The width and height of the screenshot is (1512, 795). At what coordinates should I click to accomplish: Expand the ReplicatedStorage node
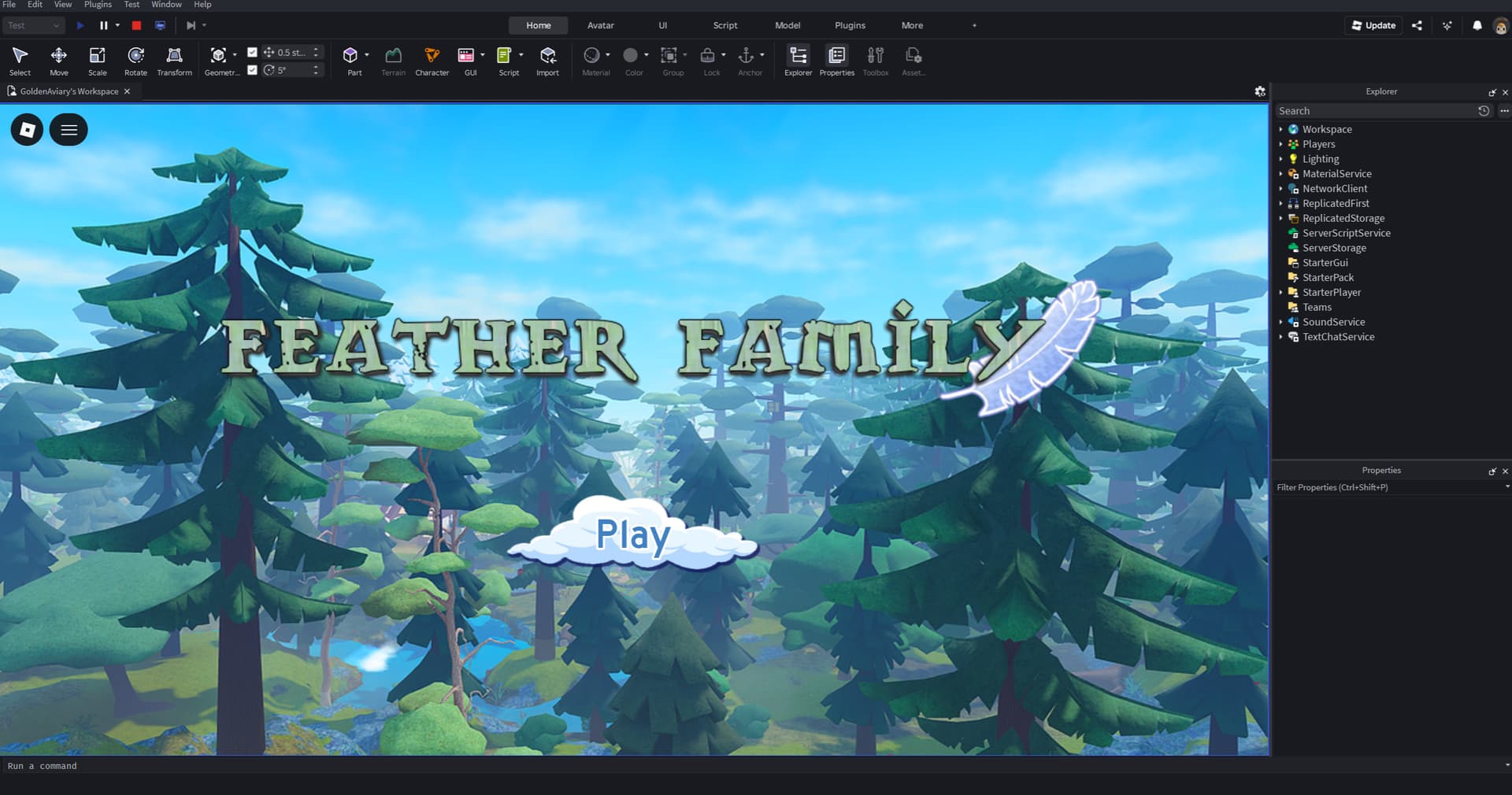point(1280,219)
